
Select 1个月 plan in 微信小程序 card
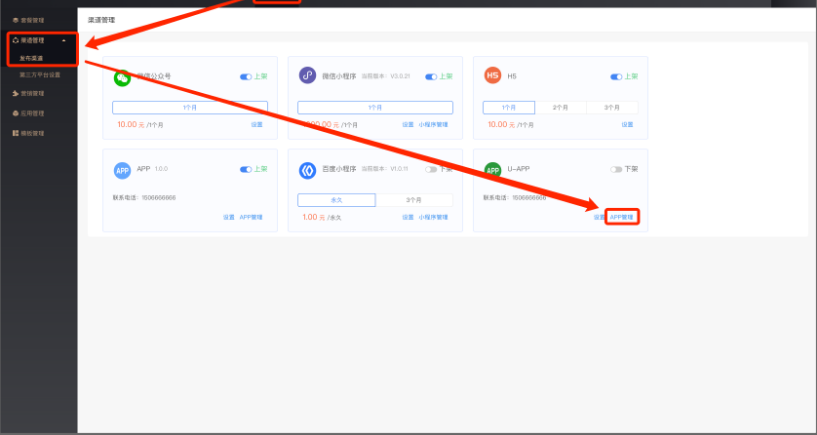pos(375,107)
